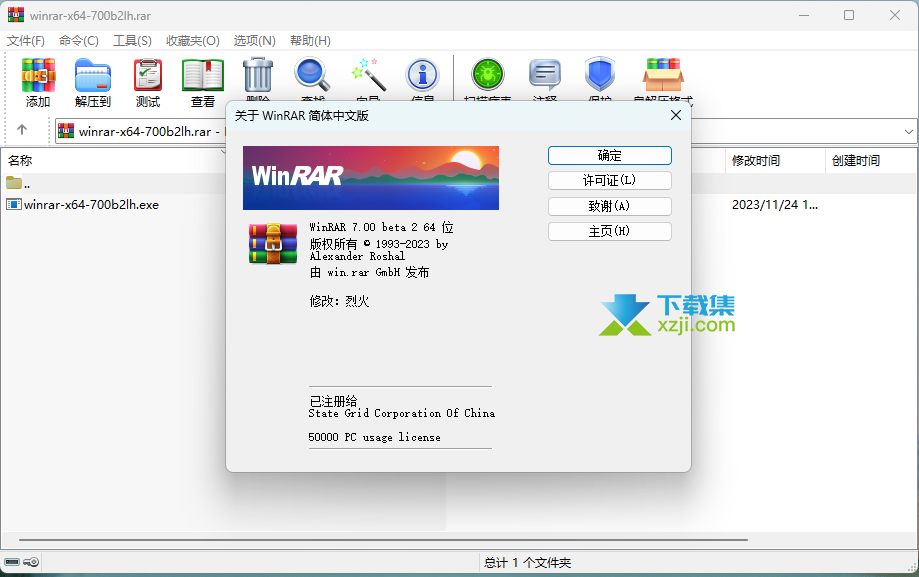Screen dimensions: 919x577
Task: Launch the Wizard magic wand icon
Action: click(x=368, y=75)
